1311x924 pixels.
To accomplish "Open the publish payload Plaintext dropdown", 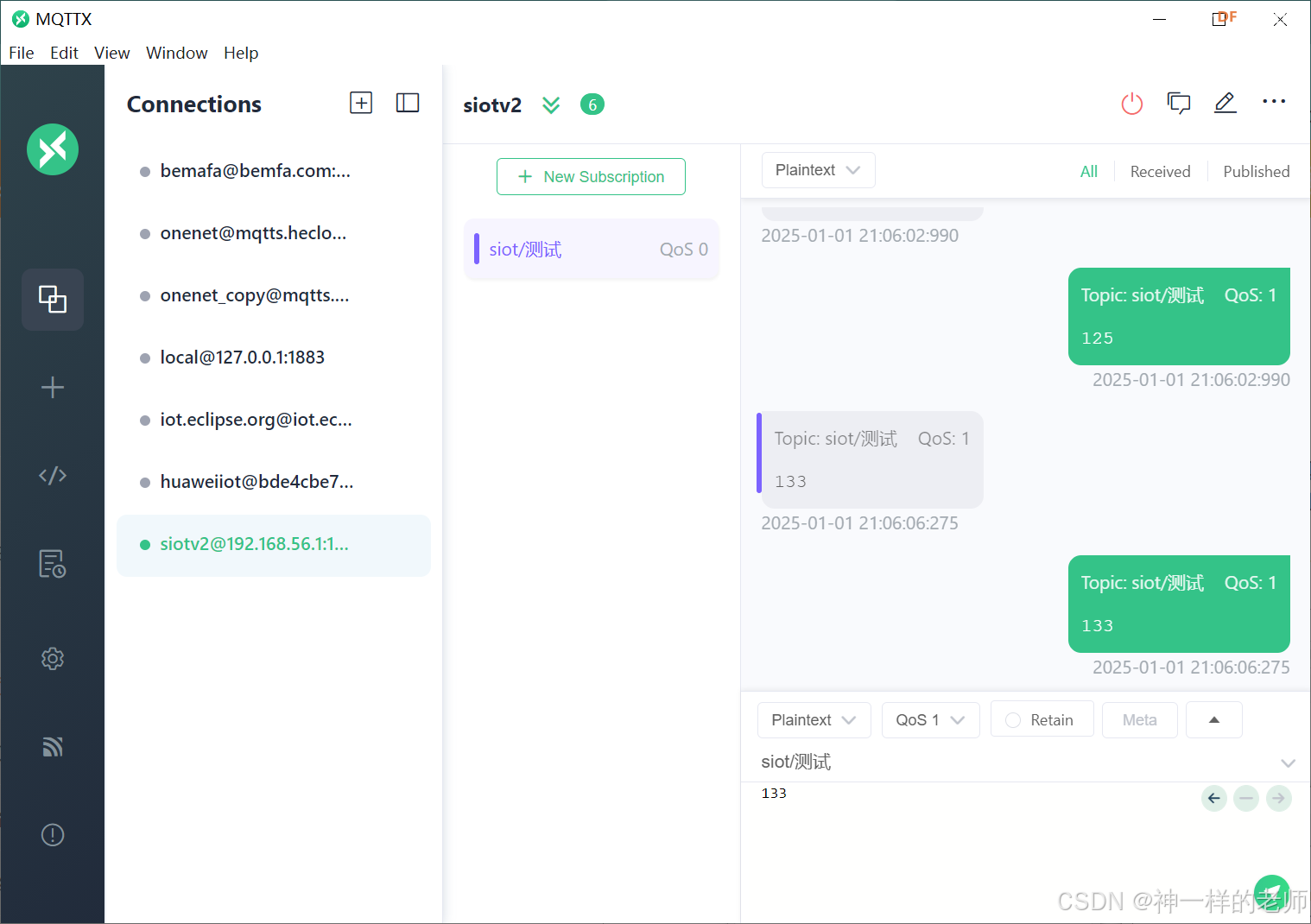I will point(814,720).
